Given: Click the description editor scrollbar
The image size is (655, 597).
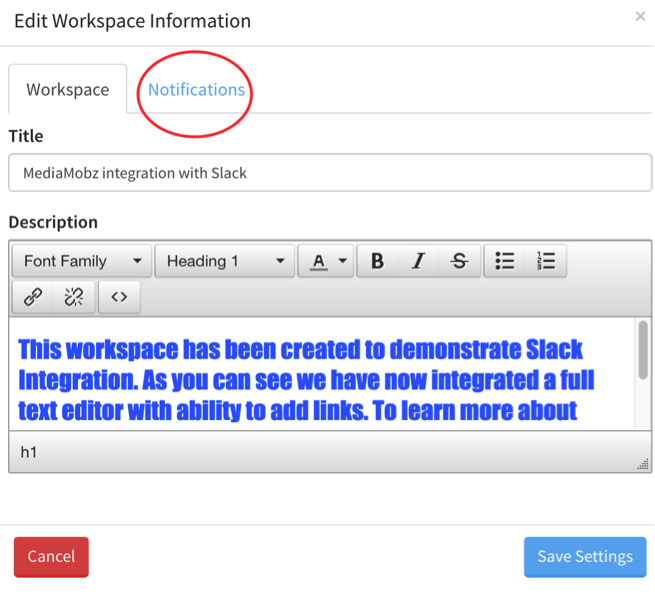Looking at the screenshot, I should point(643,350).
